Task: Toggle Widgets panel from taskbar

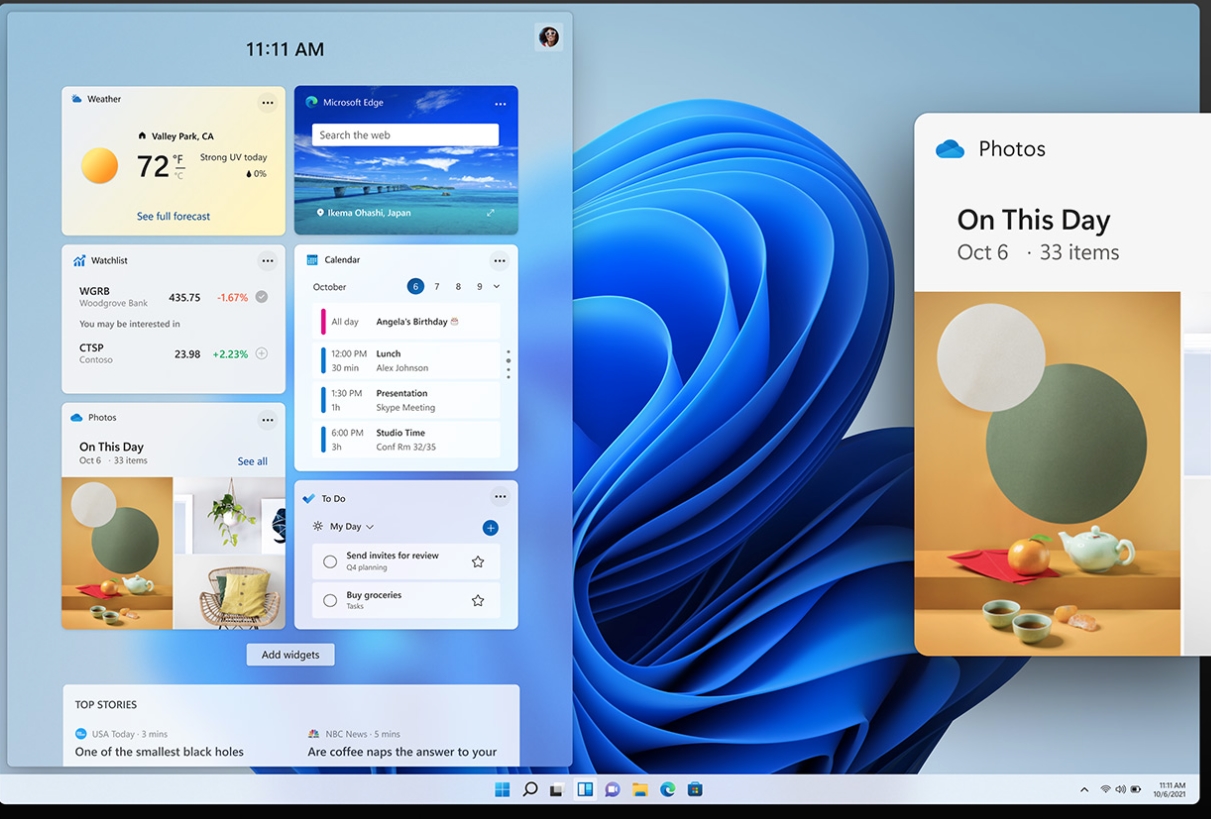Action: (x=585, y=790)
